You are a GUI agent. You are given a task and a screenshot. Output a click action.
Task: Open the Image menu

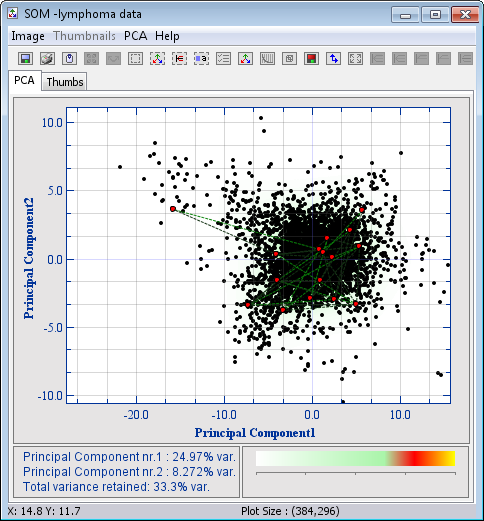(28, 36)
